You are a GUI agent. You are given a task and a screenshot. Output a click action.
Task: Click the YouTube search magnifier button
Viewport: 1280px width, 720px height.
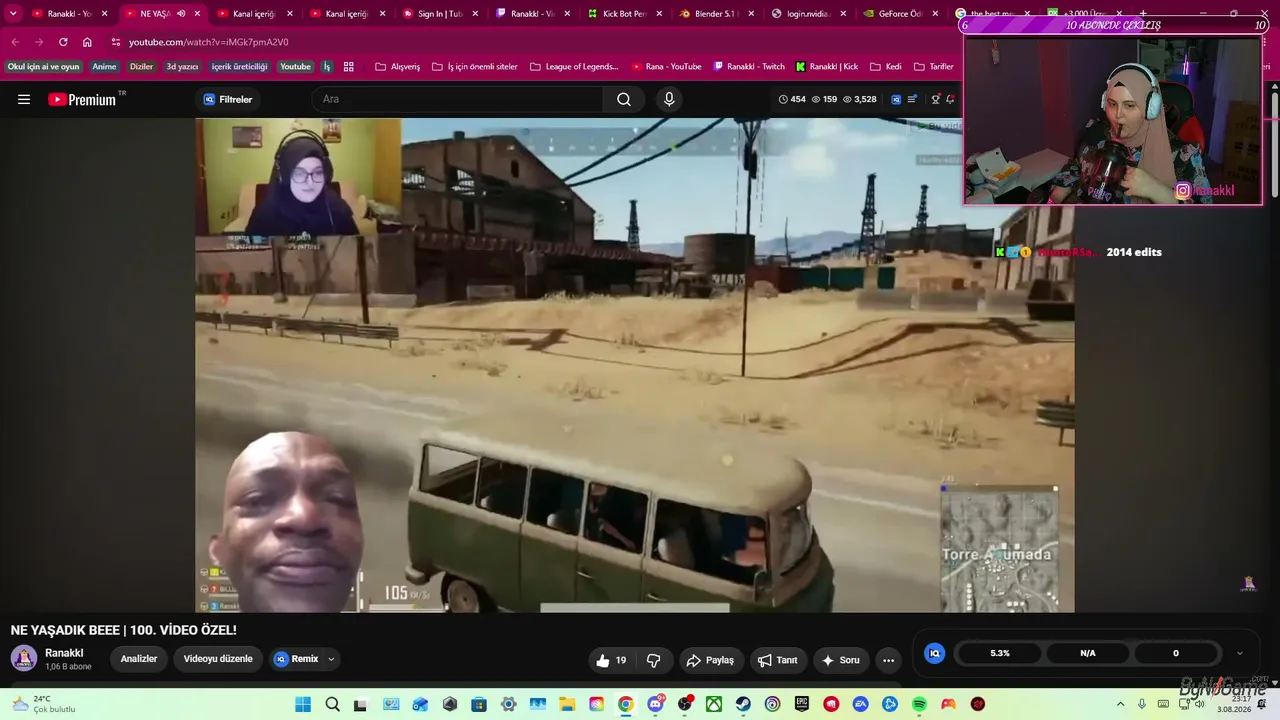(x=624, y=99)
